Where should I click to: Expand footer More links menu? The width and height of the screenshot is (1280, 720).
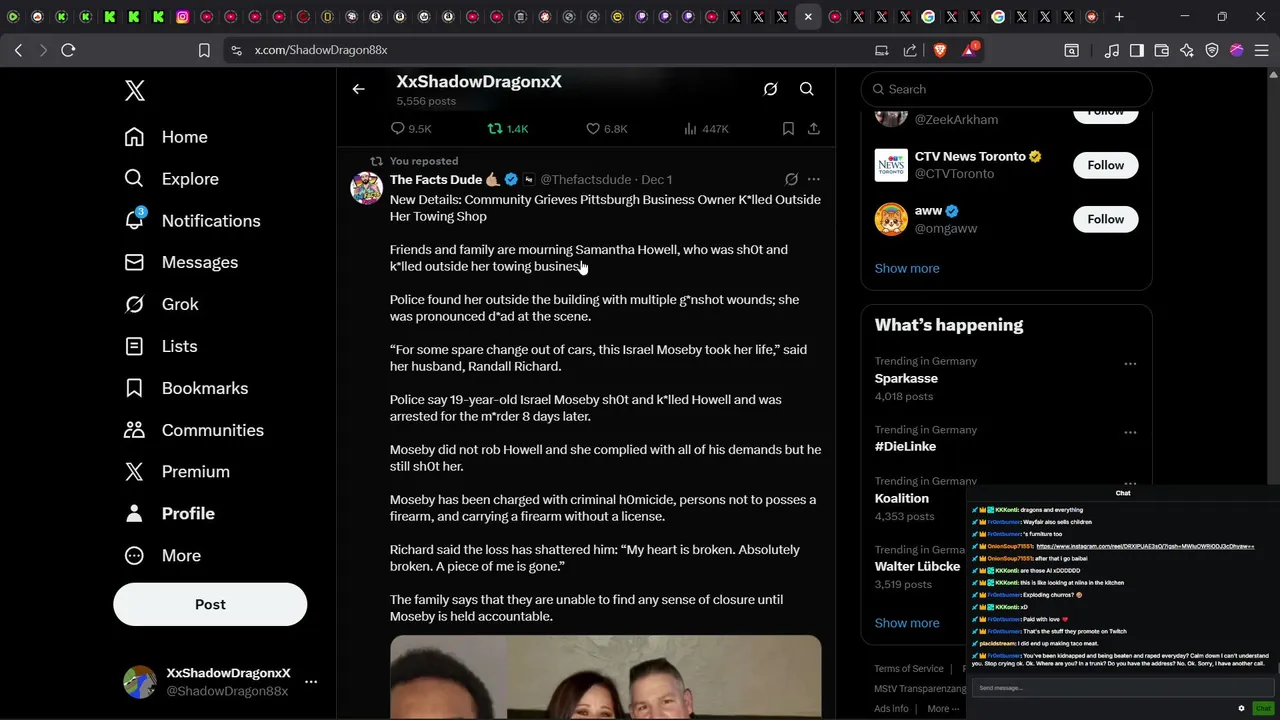click(943, 708)
